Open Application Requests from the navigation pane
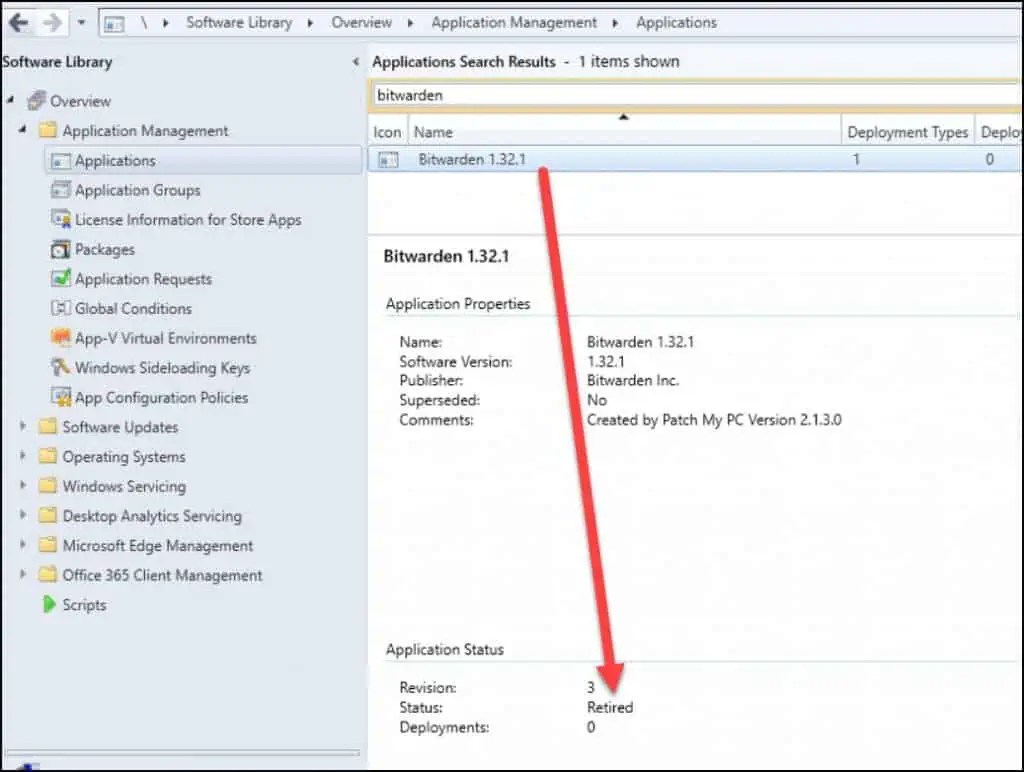The image size is (1024, 772). pos(143,279)
